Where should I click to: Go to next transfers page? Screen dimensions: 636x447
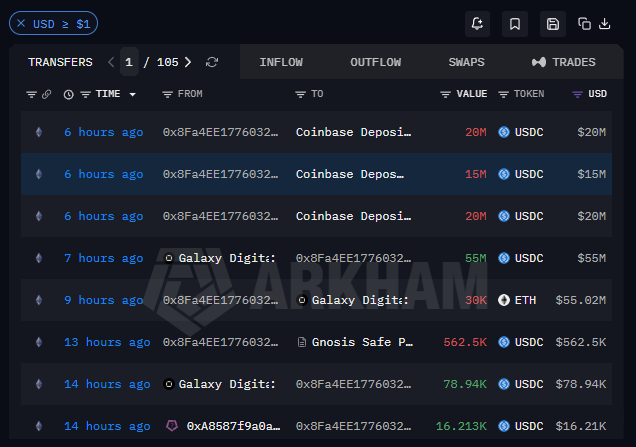188,62
